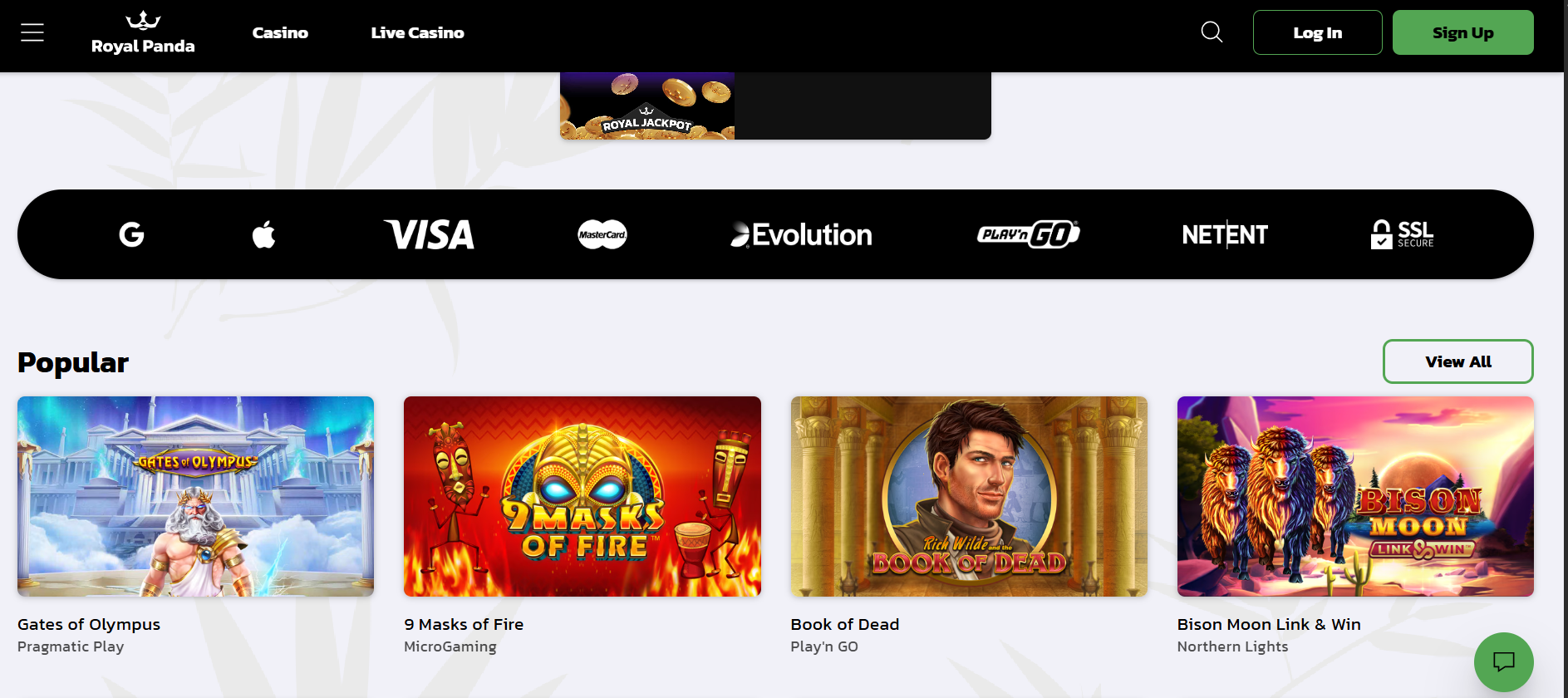Open the hamburger menu icon
Screen dimensions: 1568x698
(x=32, y=32)
